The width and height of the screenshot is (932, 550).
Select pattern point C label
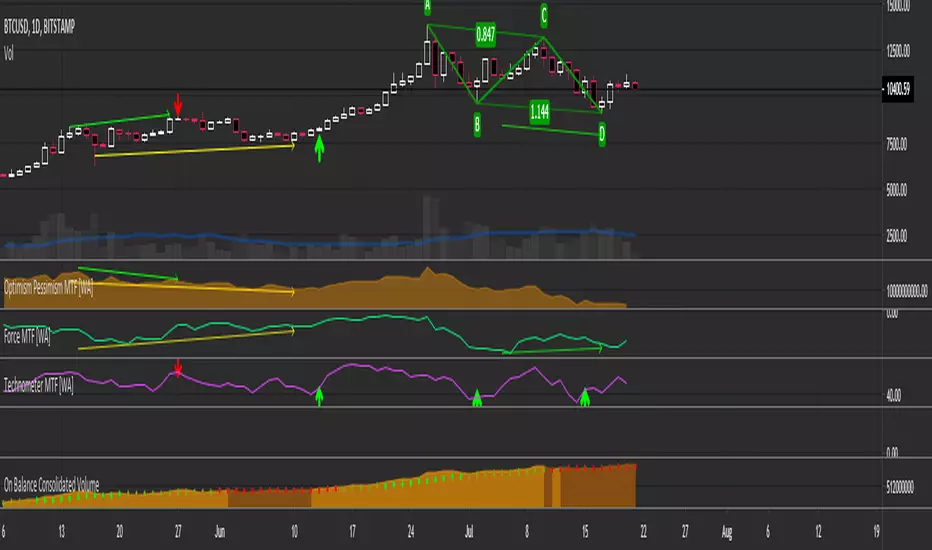pos(544,15)
